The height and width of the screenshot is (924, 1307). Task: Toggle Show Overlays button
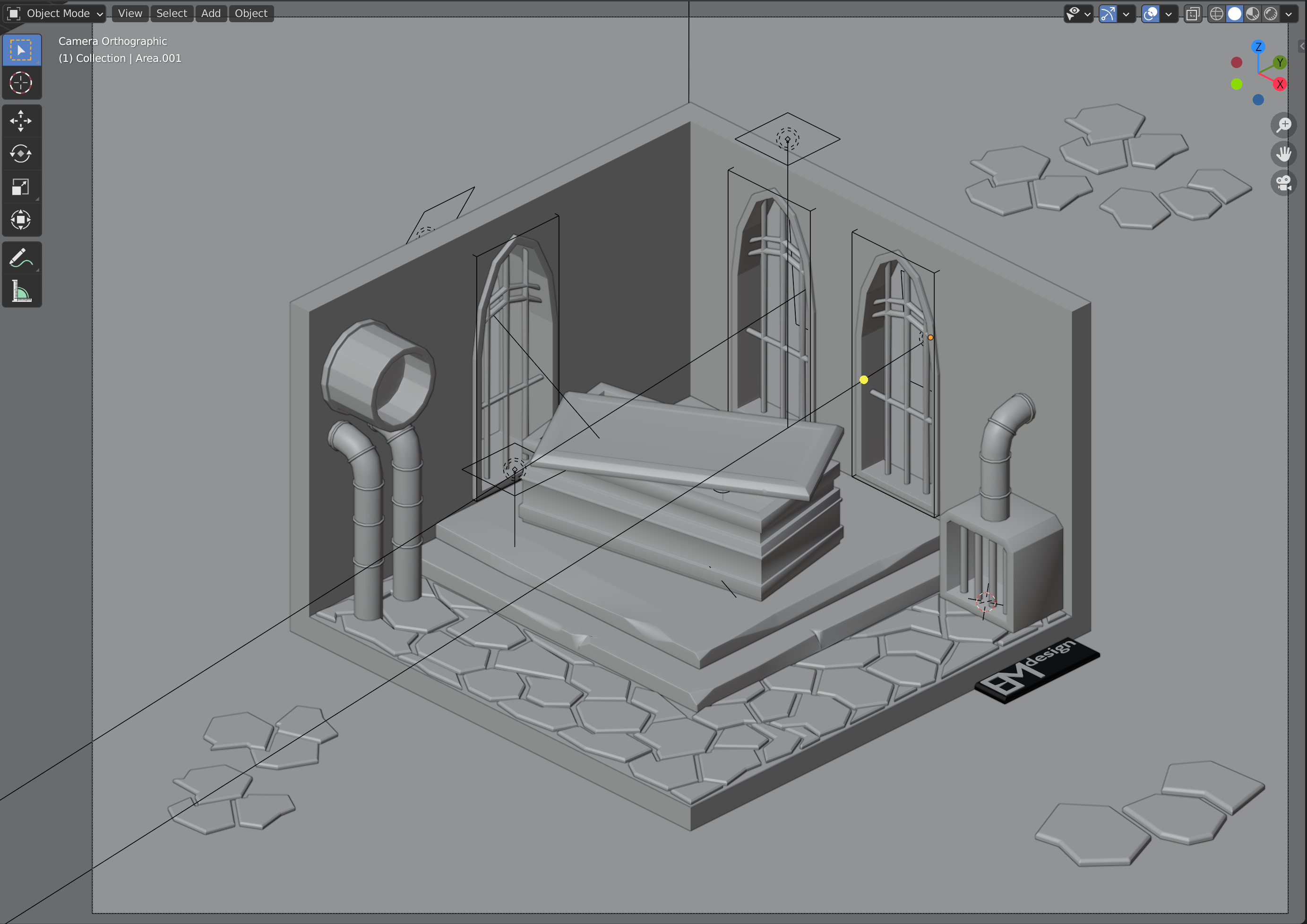tap(1151, 14)
